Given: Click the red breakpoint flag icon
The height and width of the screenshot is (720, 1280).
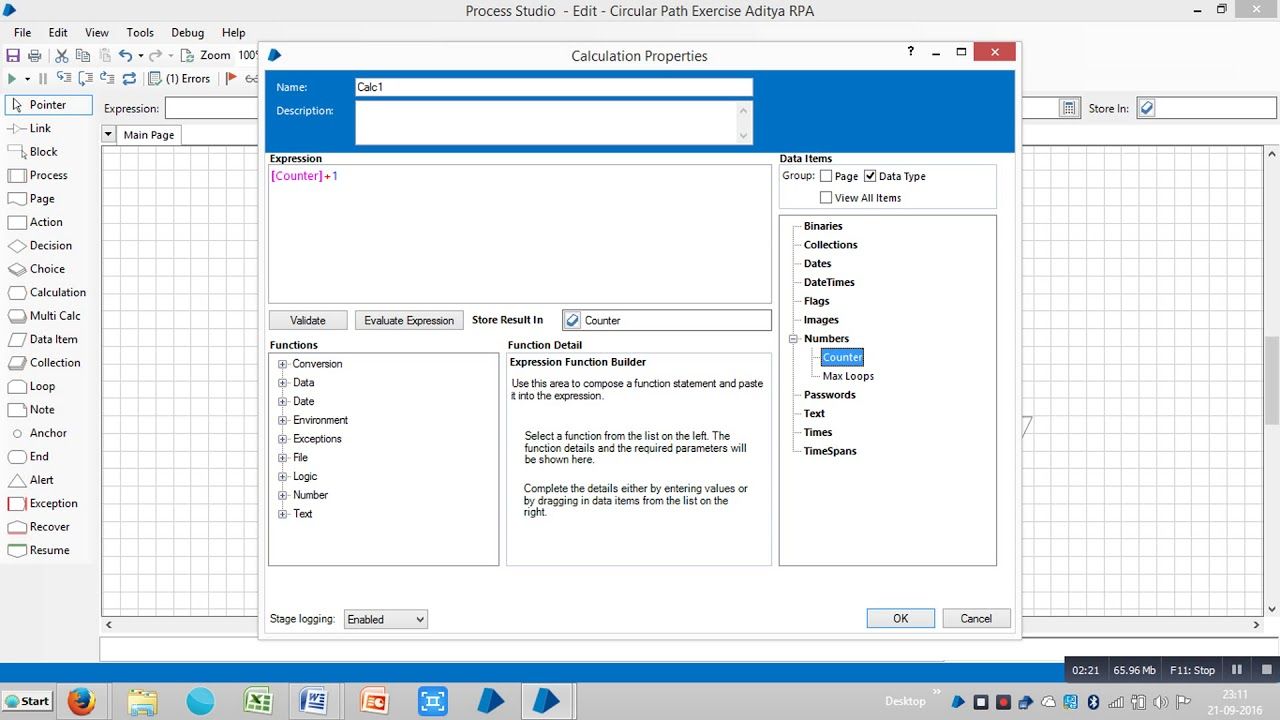Looking at the screenshot, I should click(231, 79).
